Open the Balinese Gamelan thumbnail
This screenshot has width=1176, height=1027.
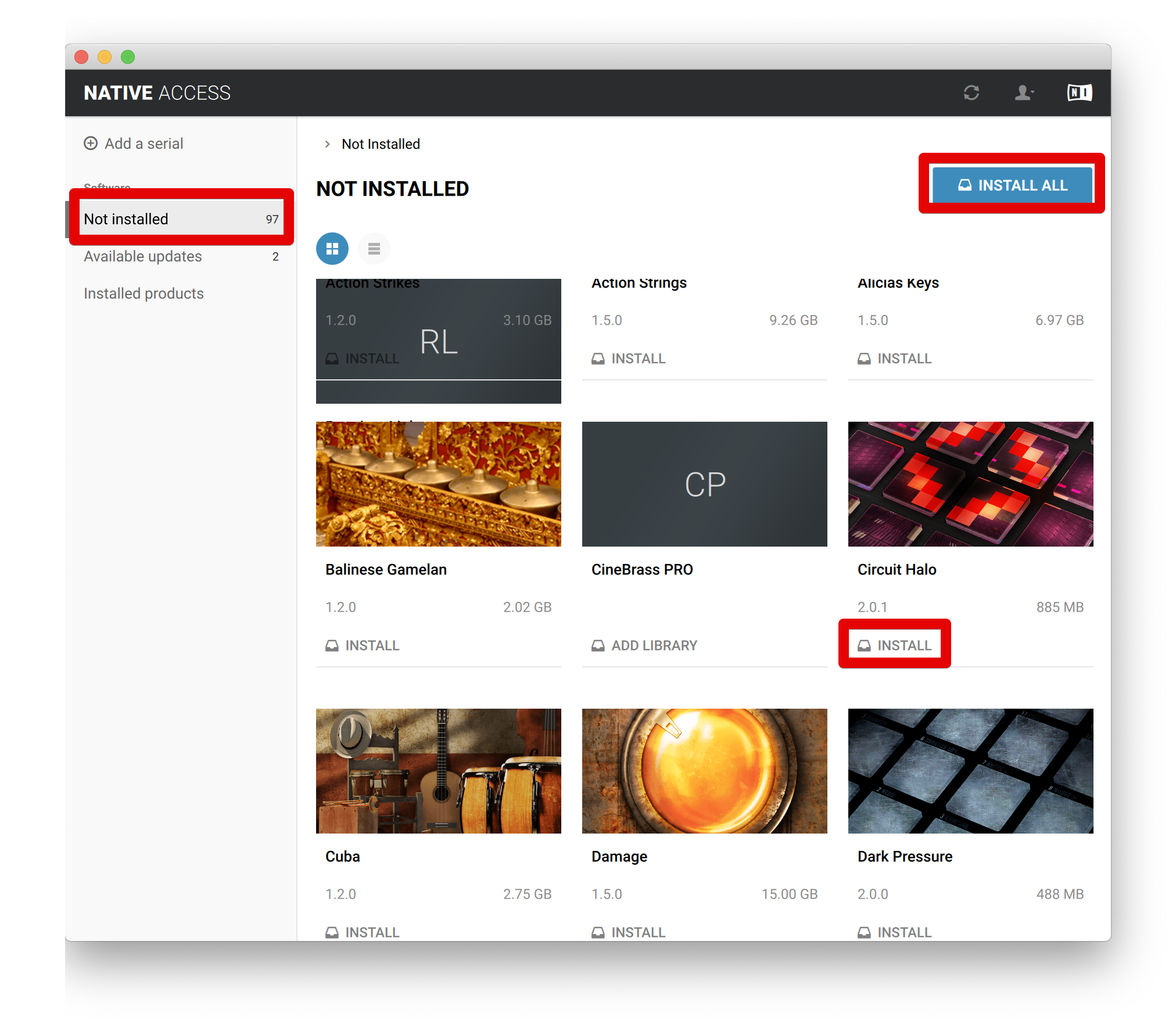click(439, 484)
